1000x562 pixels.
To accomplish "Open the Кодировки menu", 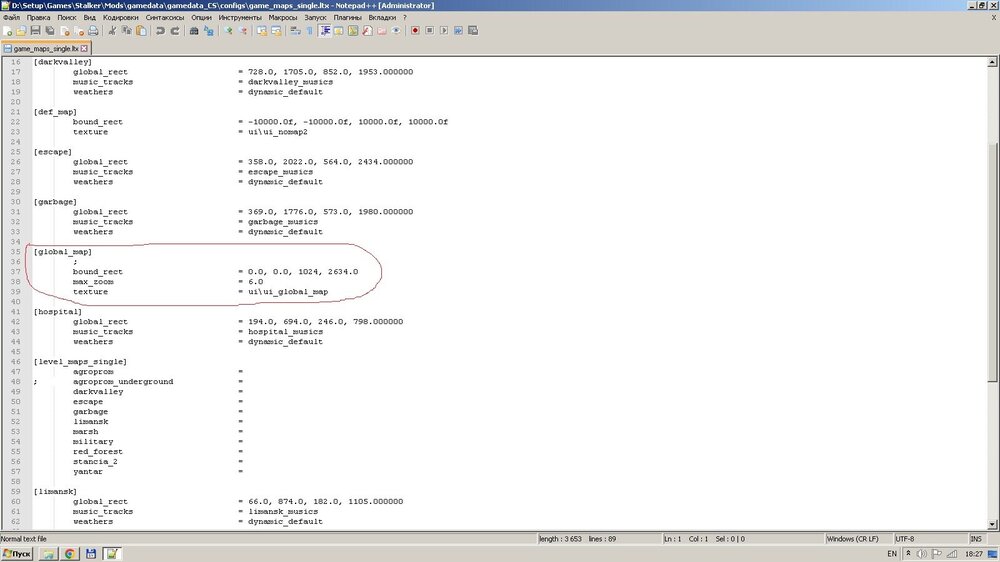I will tap(121, 17).
